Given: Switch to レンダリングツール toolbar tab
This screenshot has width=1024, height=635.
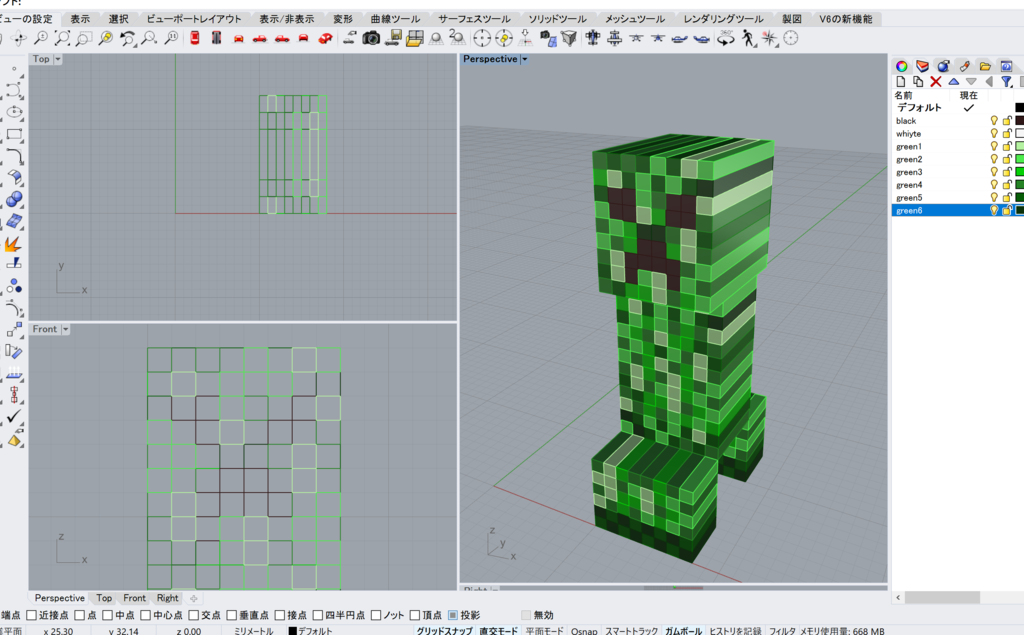Looking at the screenshot, I should point(723,19).
